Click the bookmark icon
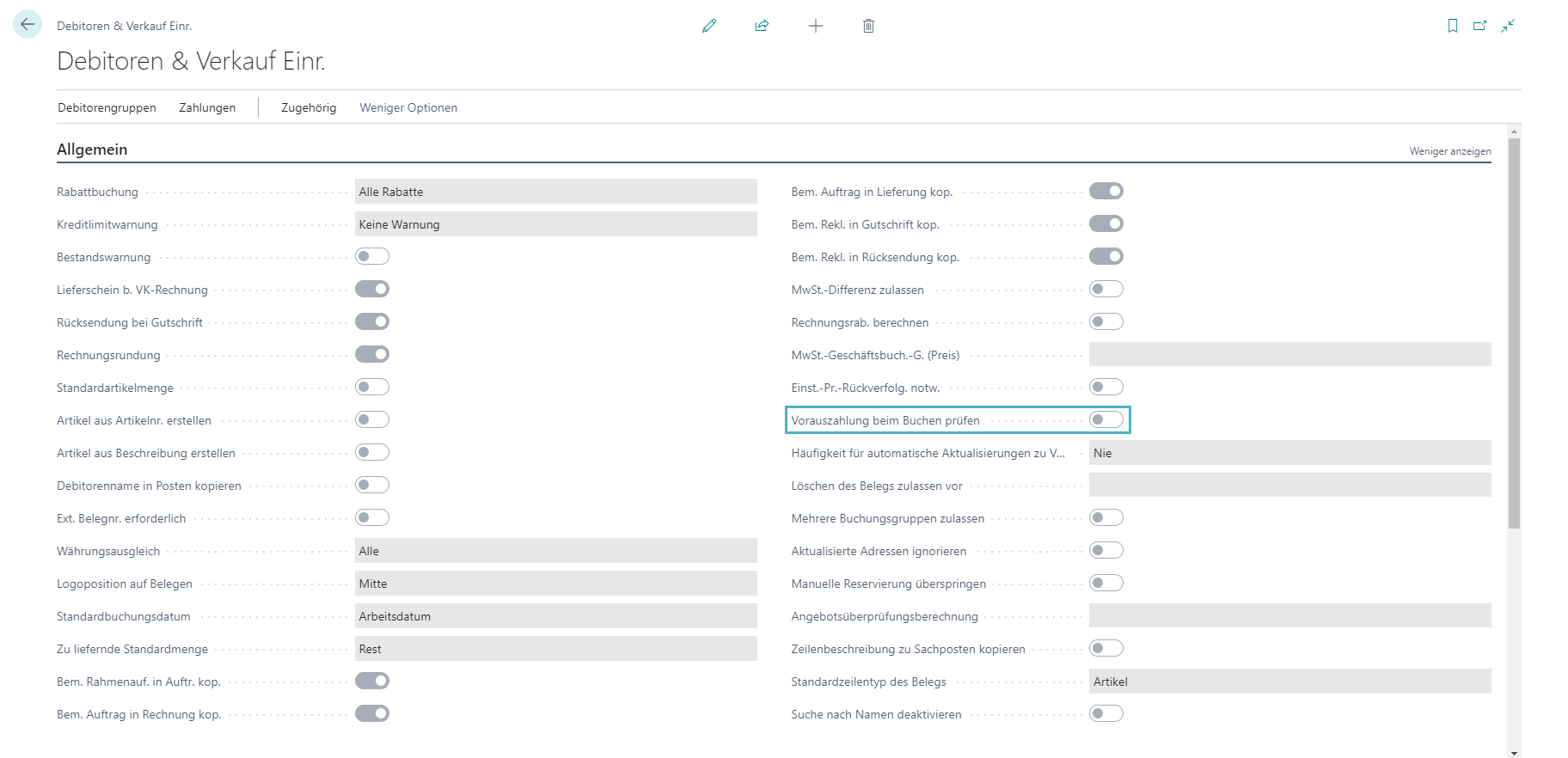Screen dimensions: 1568x758 pos(1453,26)
